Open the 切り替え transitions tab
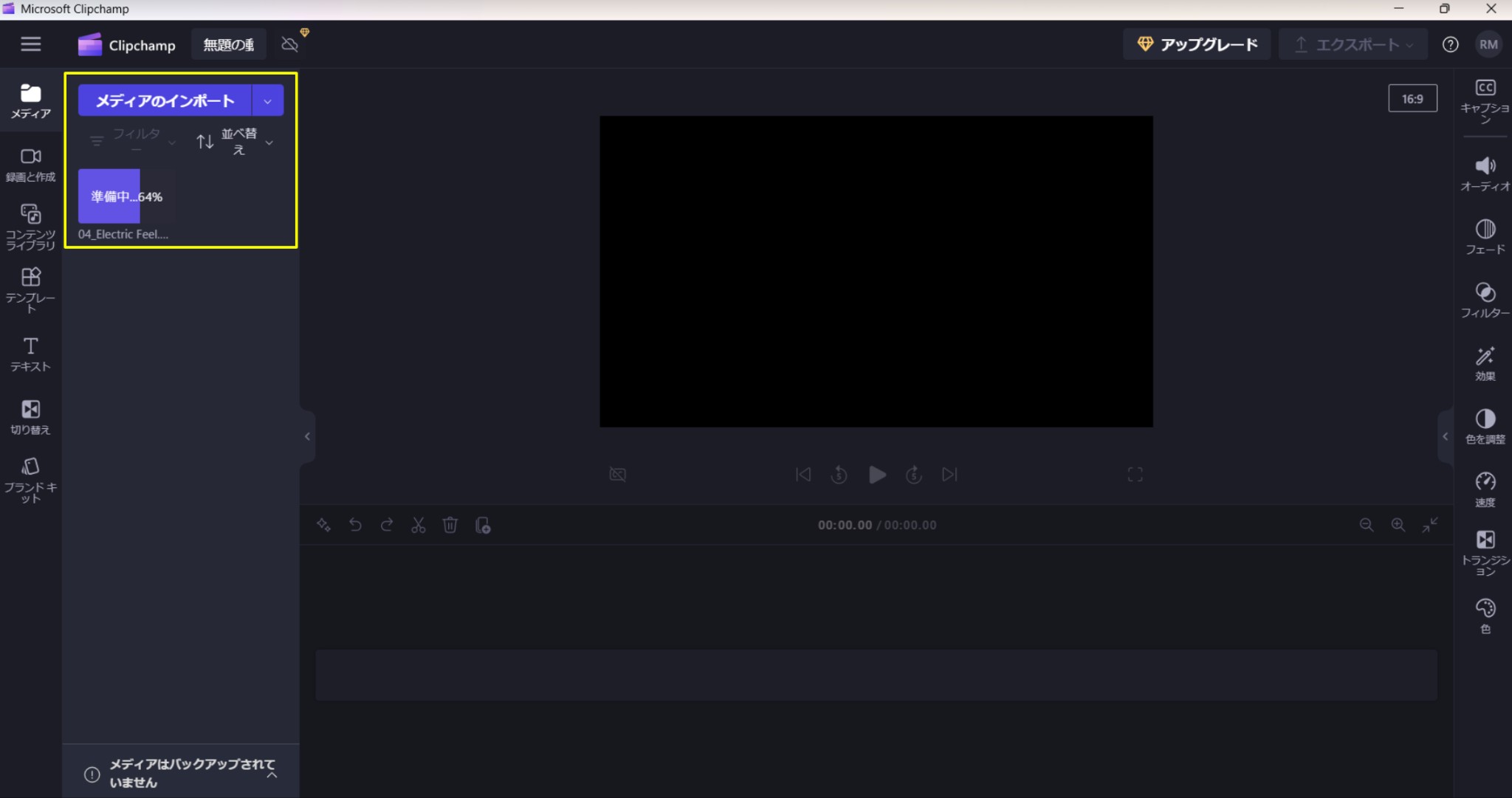1512x798 pixels. 31,417
